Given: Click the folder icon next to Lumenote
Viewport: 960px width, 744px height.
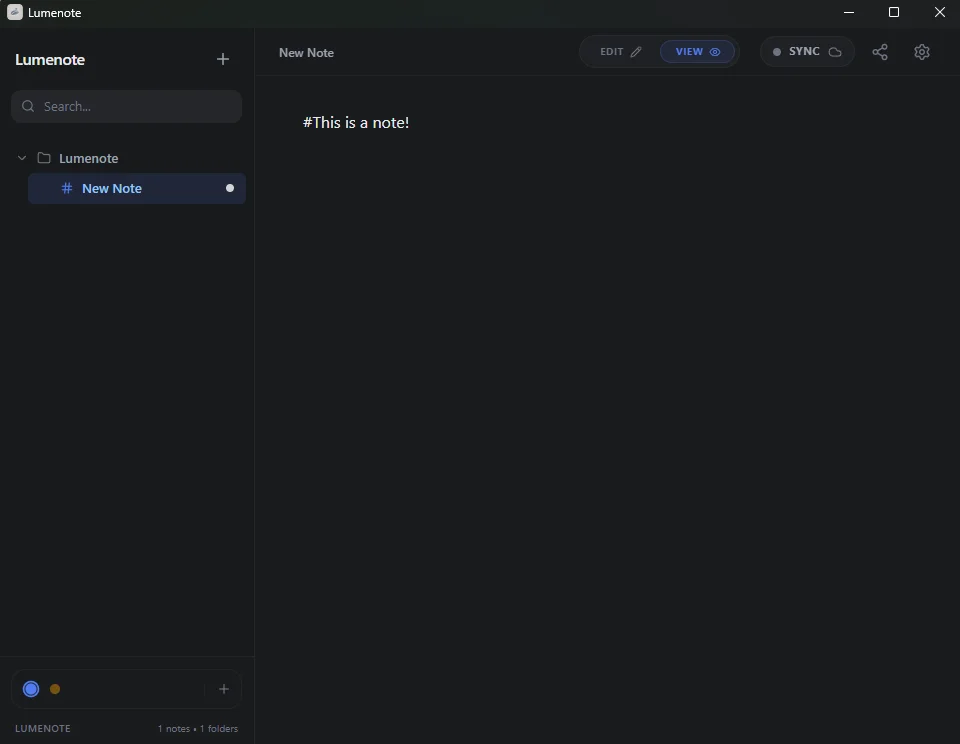Looking at the screenshot, I should (x=43, y=158).
